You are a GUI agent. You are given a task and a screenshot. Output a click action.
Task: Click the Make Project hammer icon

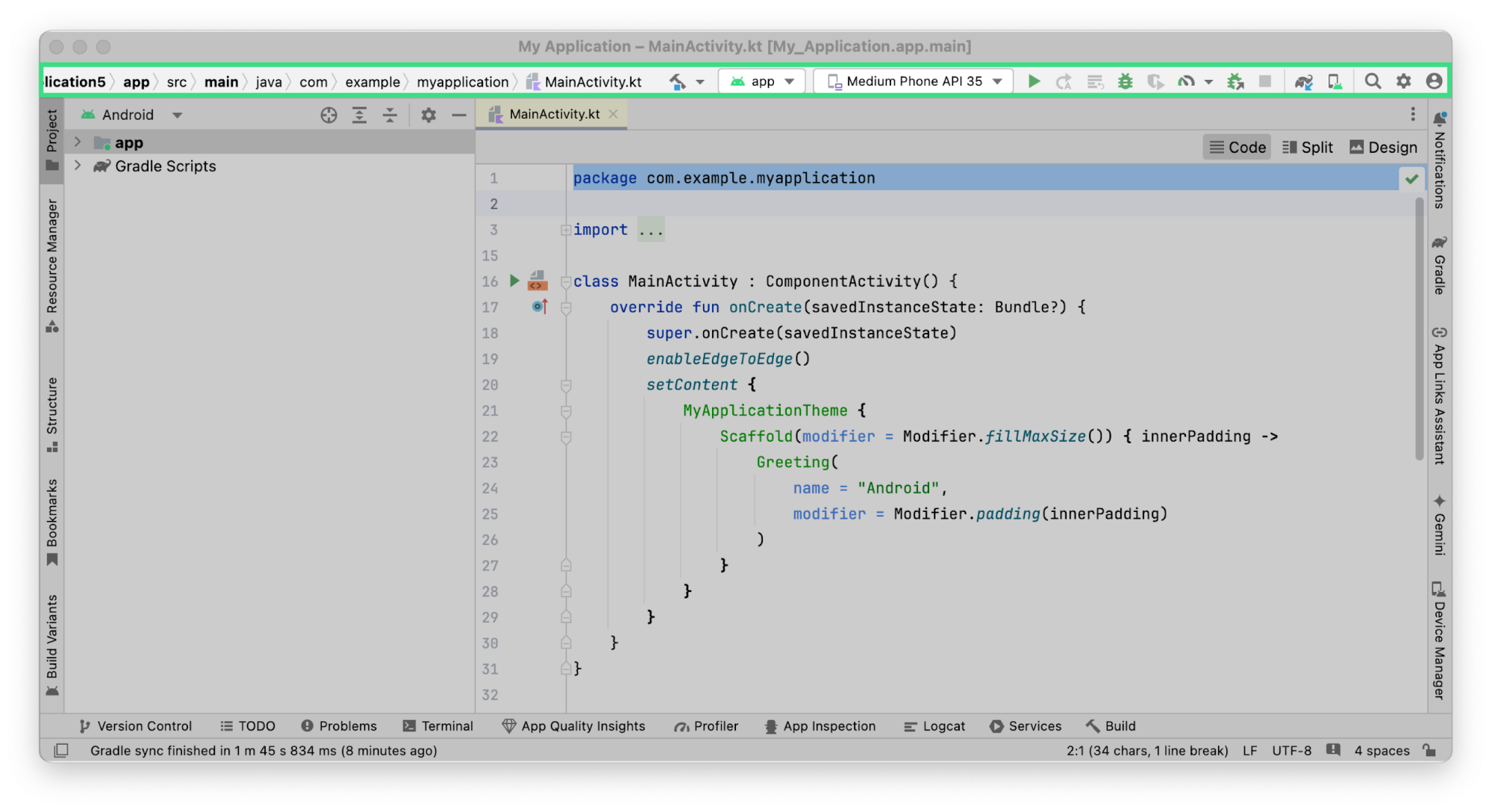[x=678, y=81]
